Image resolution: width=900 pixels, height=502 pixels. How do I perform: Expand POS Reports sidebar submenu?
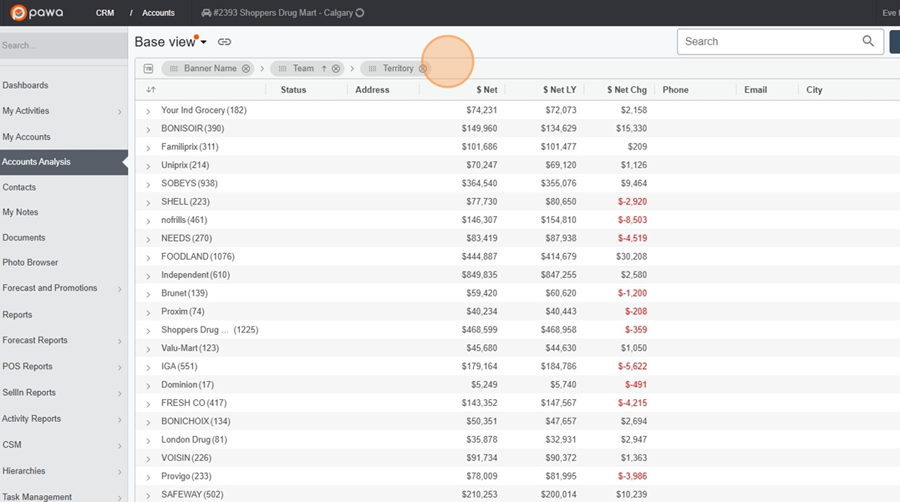click(x=119, y=367)
